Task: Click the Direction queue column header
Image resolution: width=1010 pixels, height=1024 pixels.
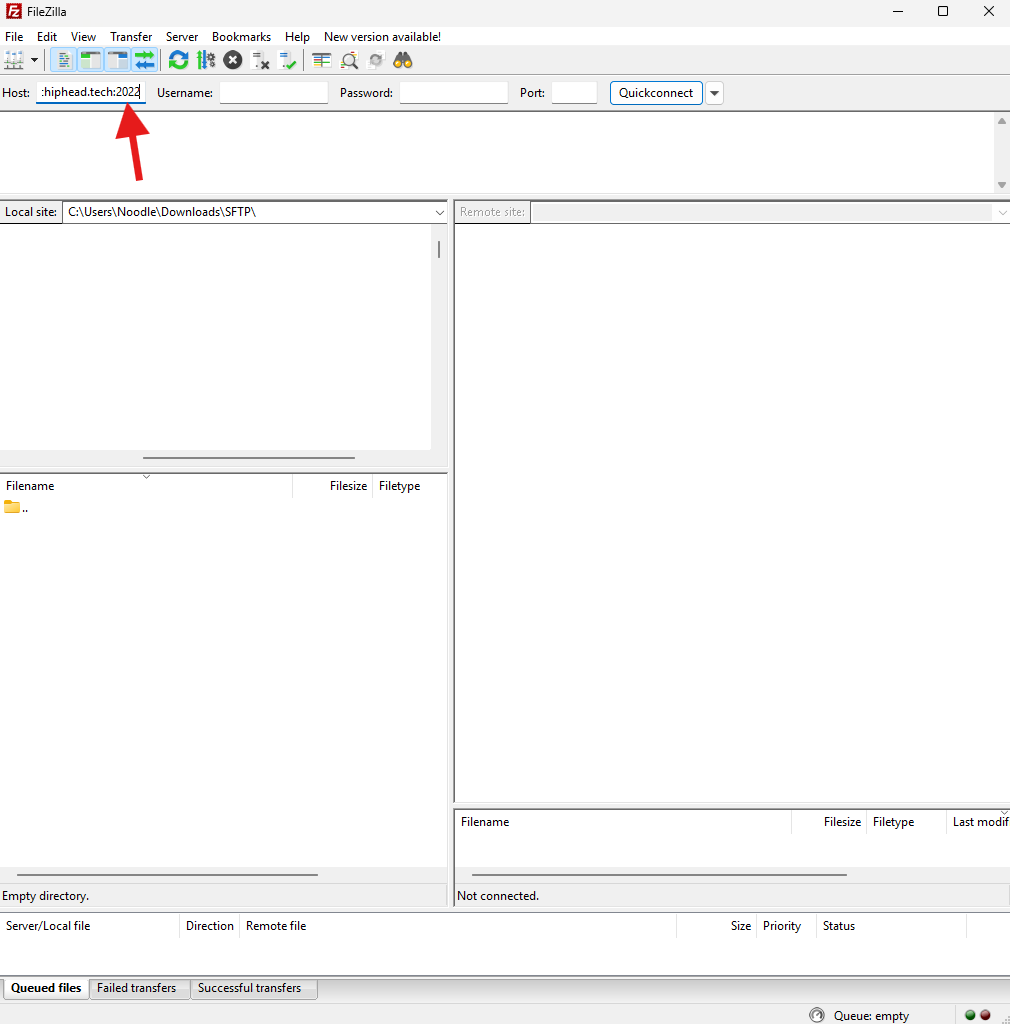Action: (210, 926)
